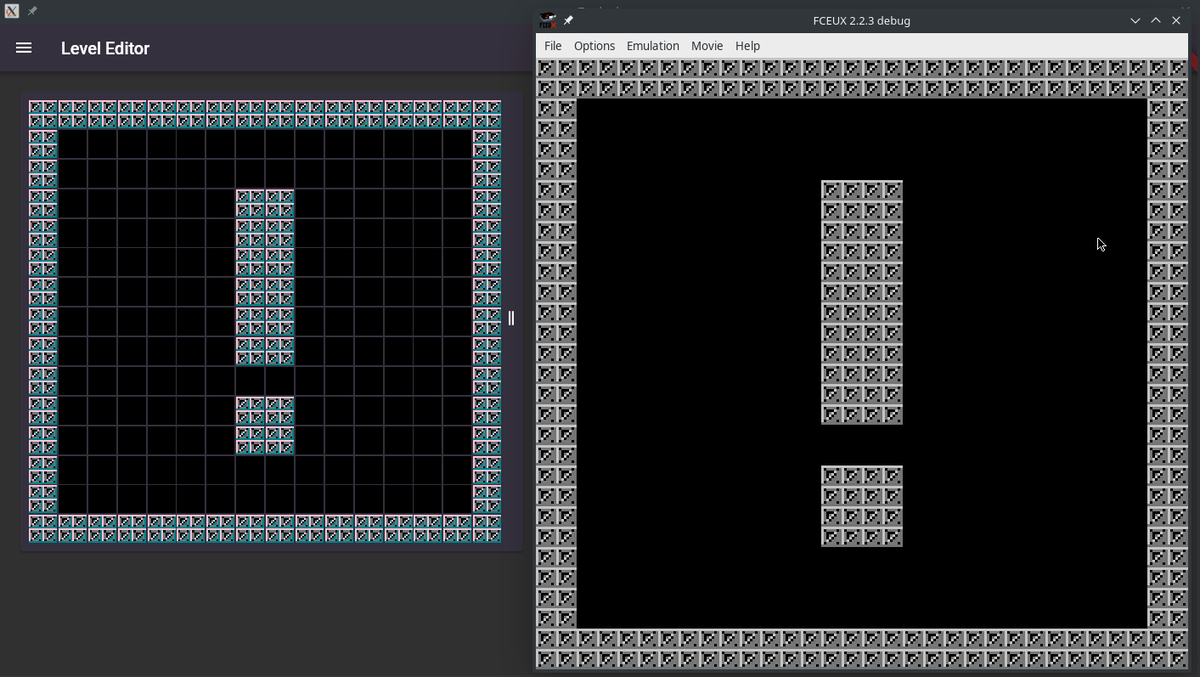Open the Options menu in FCEUX
1200x677 pixels.
tap(594, 46)
